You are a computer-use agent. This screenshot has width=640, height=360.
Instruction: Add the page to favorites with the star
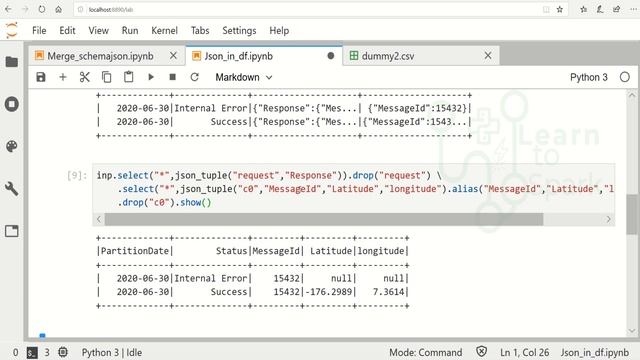click(560, 9)
